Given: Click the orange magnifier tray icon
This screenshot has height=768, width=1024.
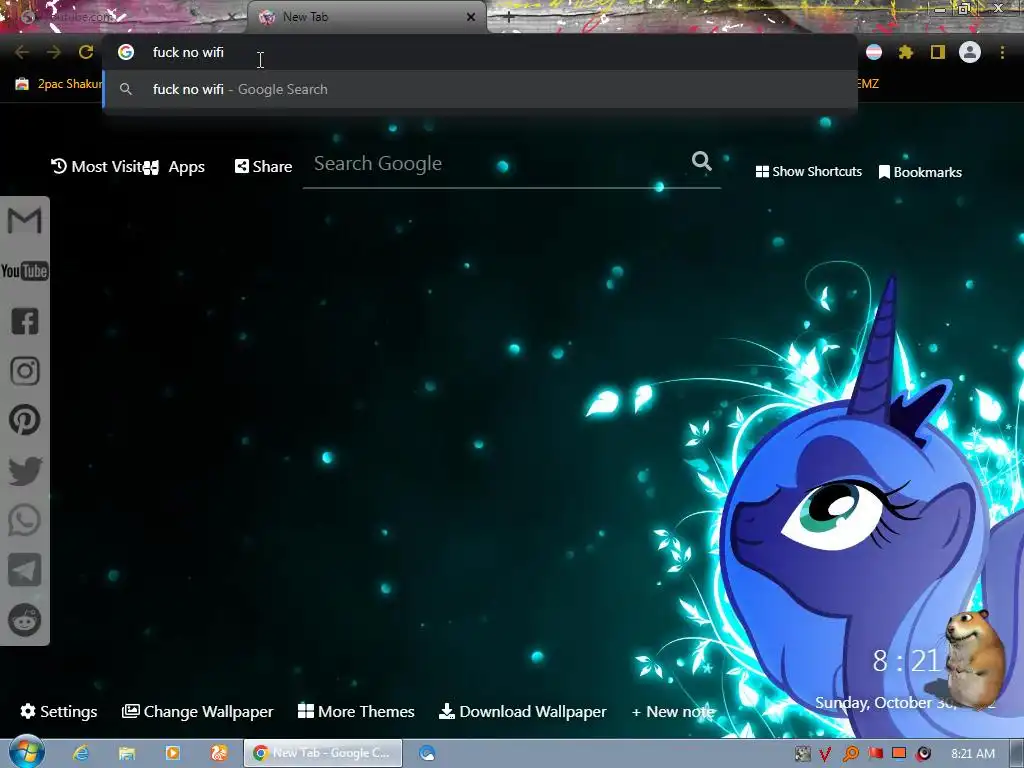Looking at the screenshot, I should (x=850, y=754).
